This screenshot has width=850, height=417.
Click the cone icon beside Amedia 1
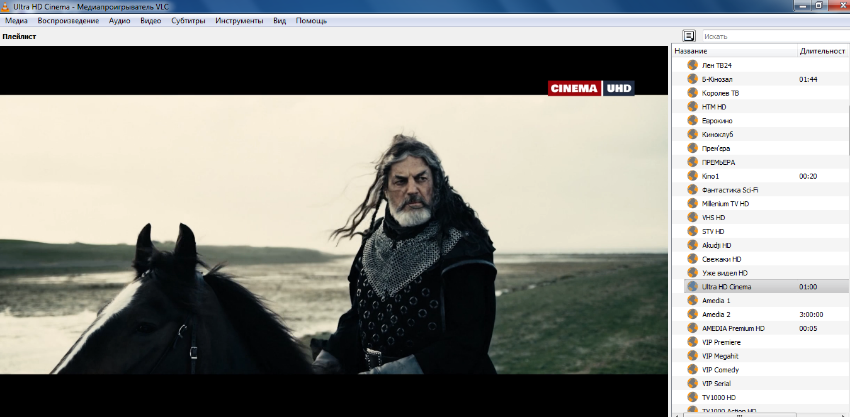[692, 300]
